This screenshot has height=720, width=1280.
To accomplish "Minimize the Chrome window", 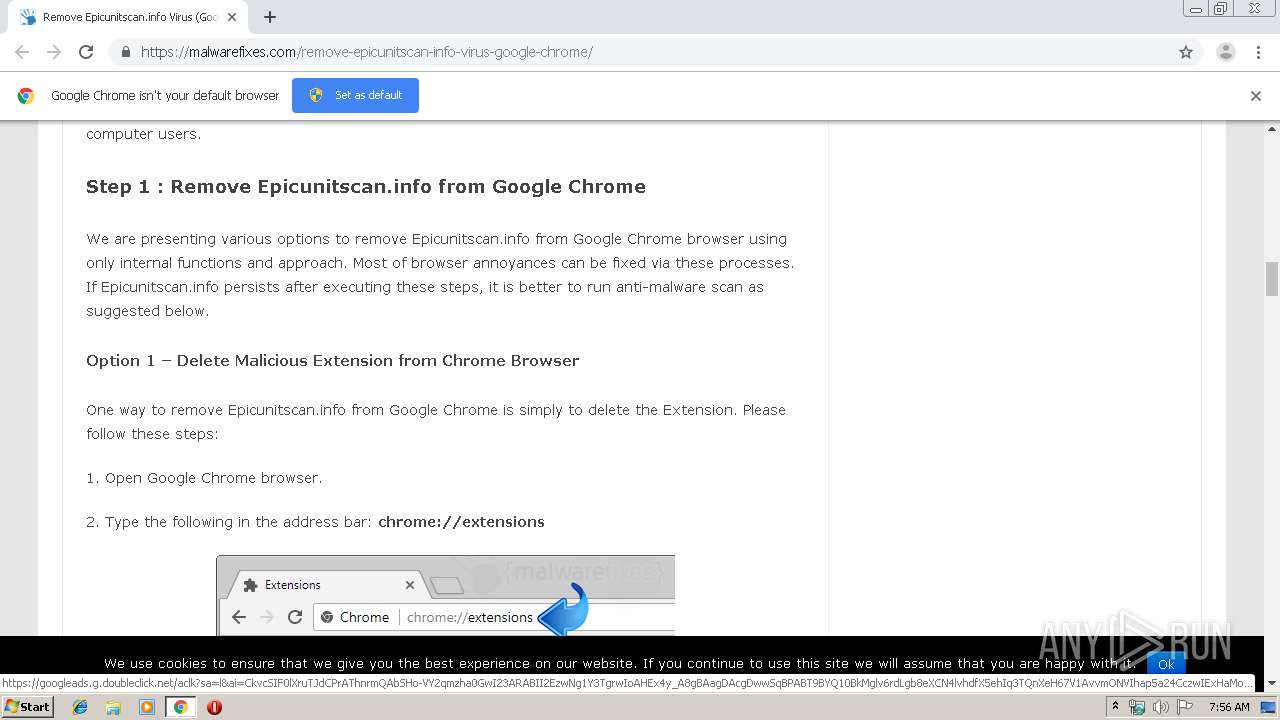I will [x=1196, y=9].
